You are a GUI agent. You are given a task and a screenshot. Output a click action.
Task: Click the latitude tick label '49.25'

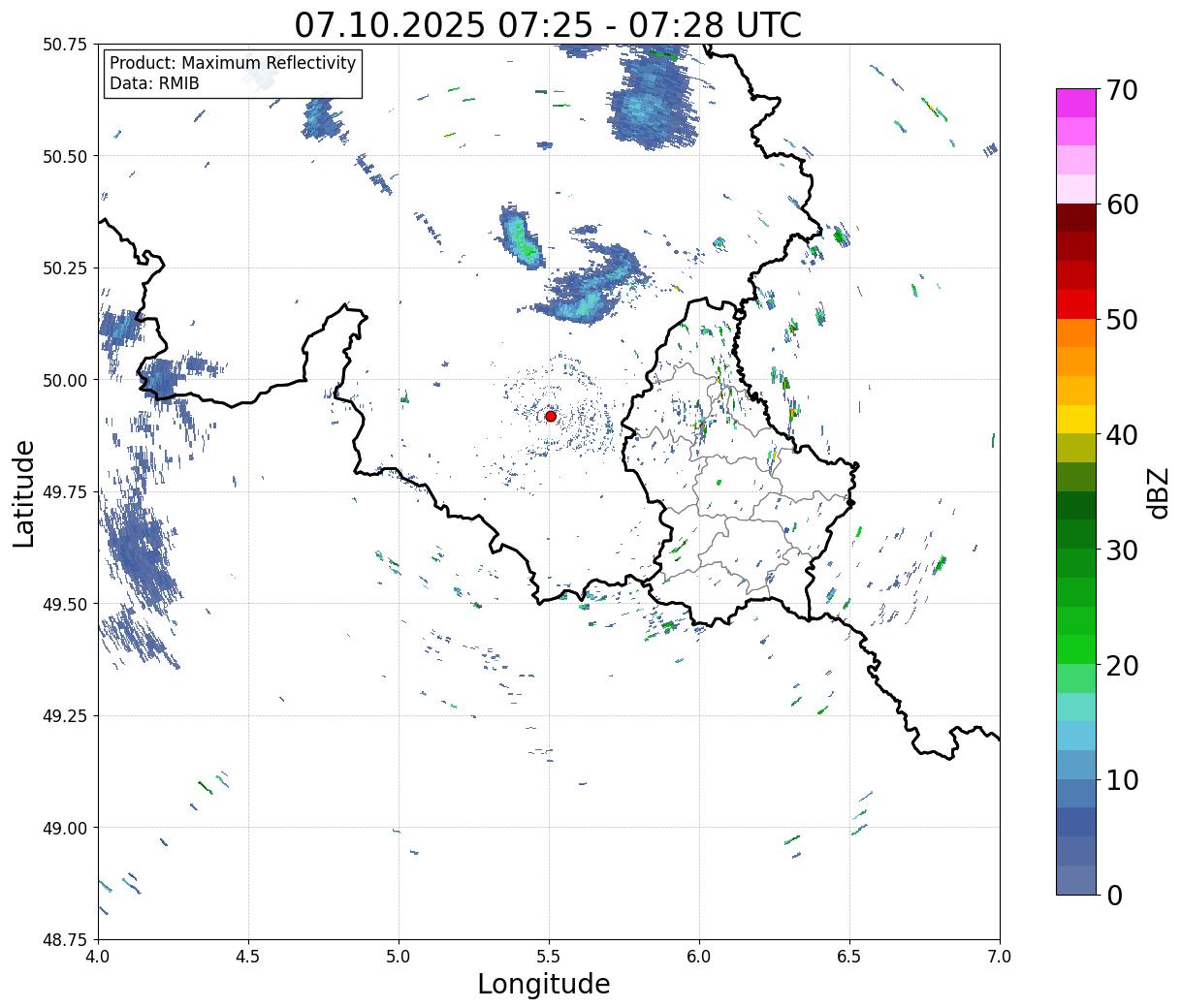pos(64,716)
